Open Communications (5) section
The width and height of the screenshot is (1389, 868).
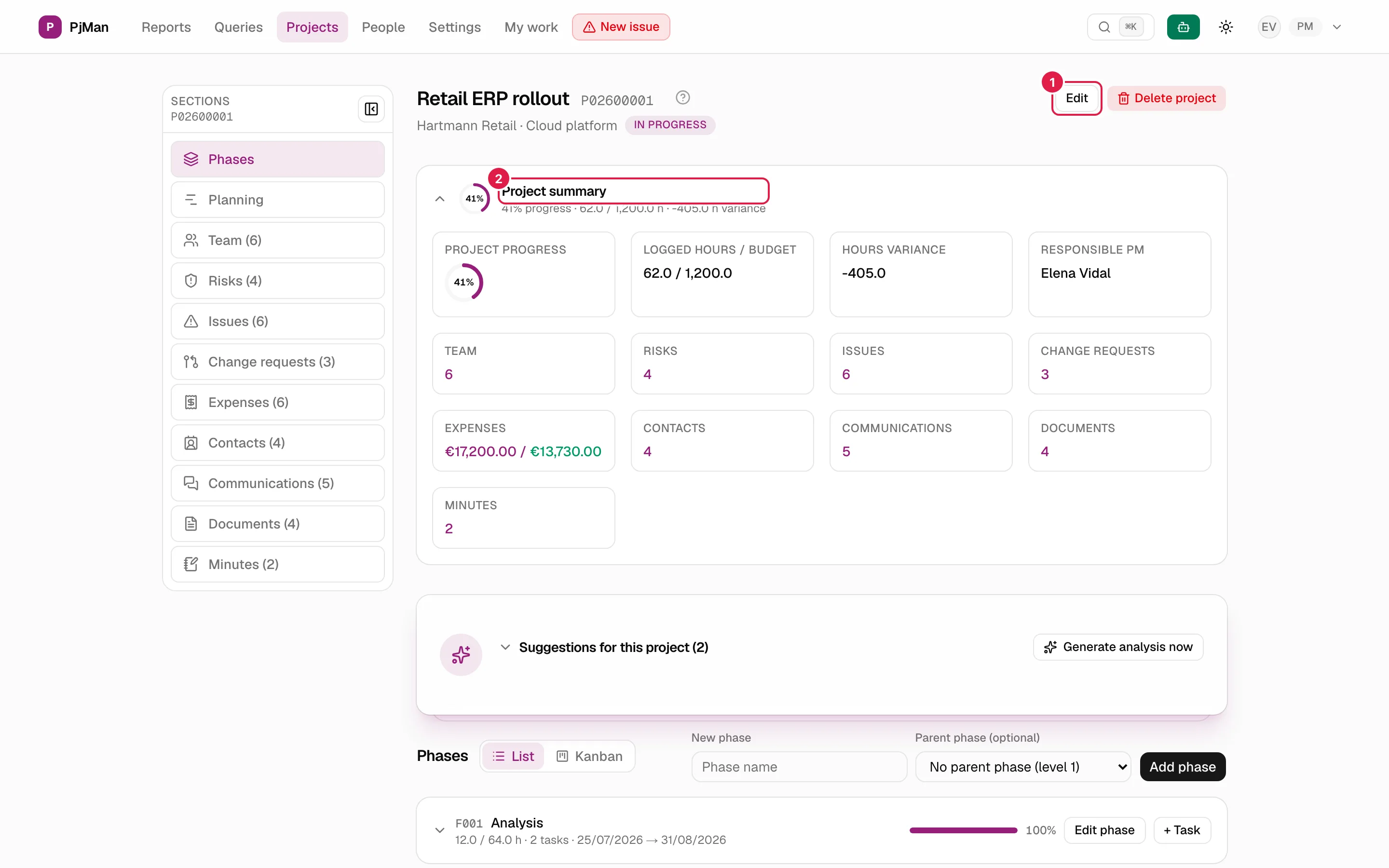(x=278, y=483)
